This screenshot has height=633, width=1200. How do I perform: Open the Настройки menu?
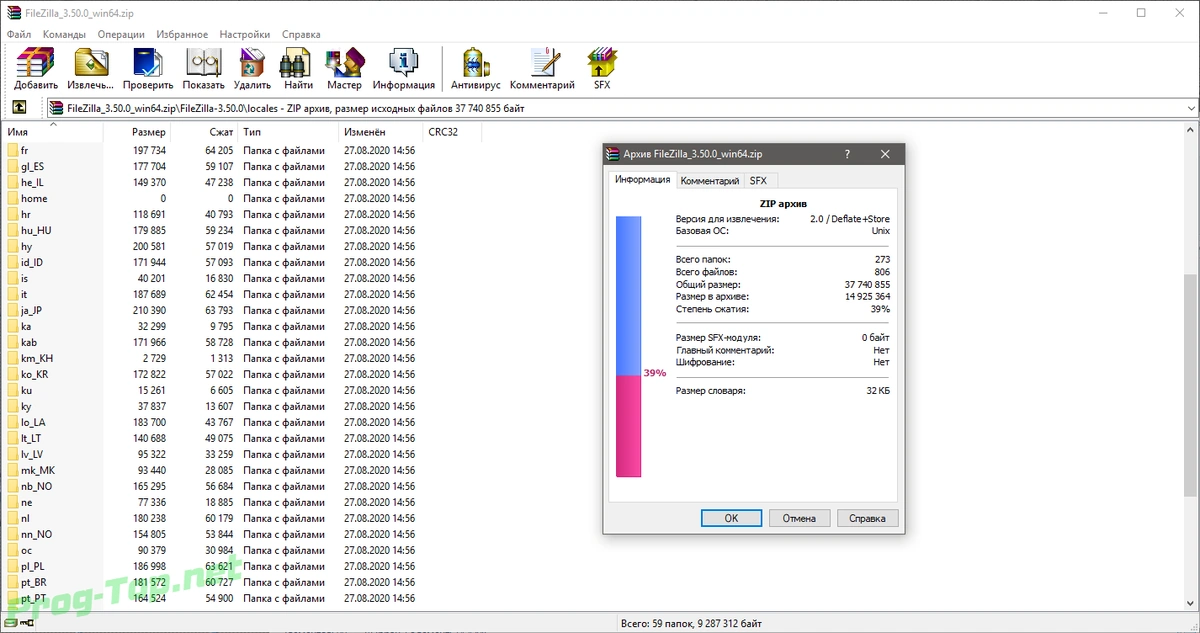[245, 34]
